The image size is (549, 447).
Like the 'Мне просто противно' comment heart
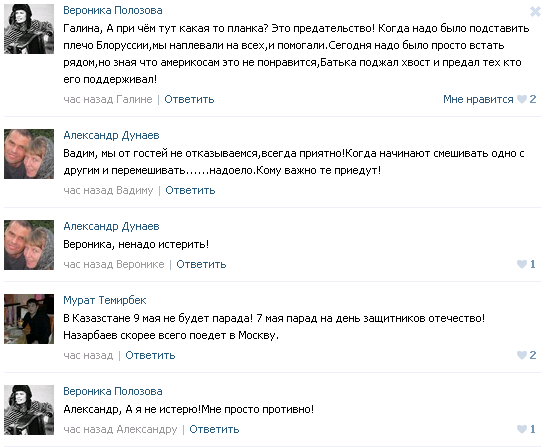[522, 429]
